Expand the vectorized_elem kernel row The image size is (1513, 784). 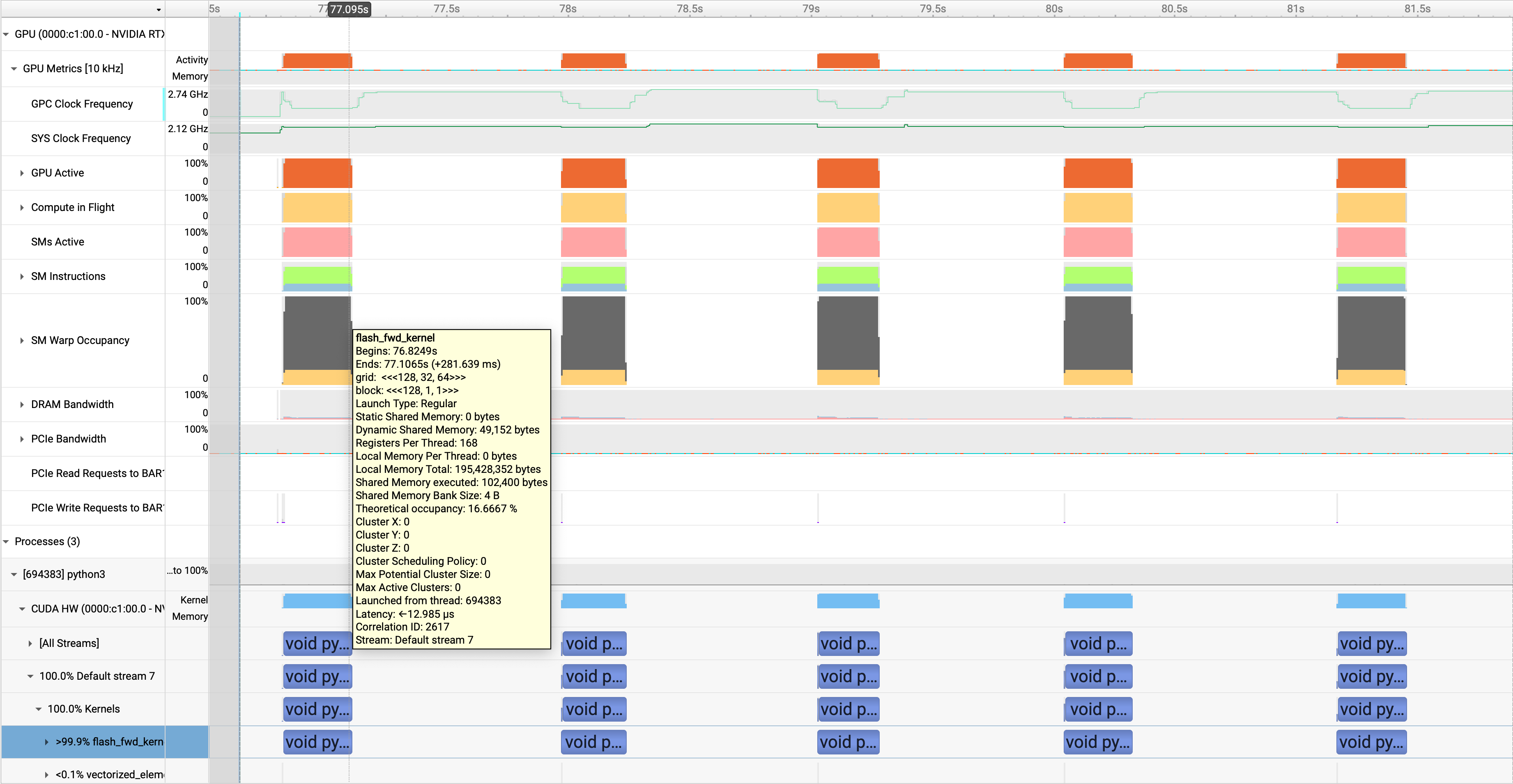pyautogui.click(x=46, y=775)
